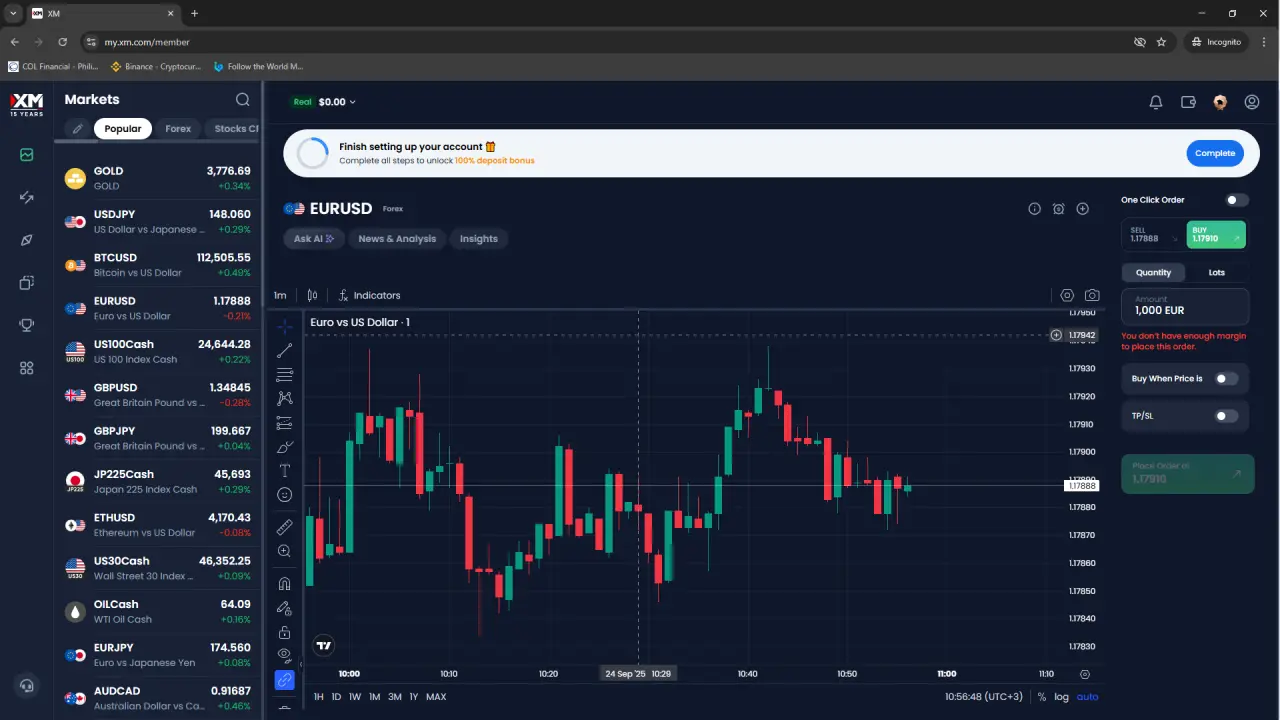Open the candlestick chart style selector

pyautogui.click(x=313, y=295)
